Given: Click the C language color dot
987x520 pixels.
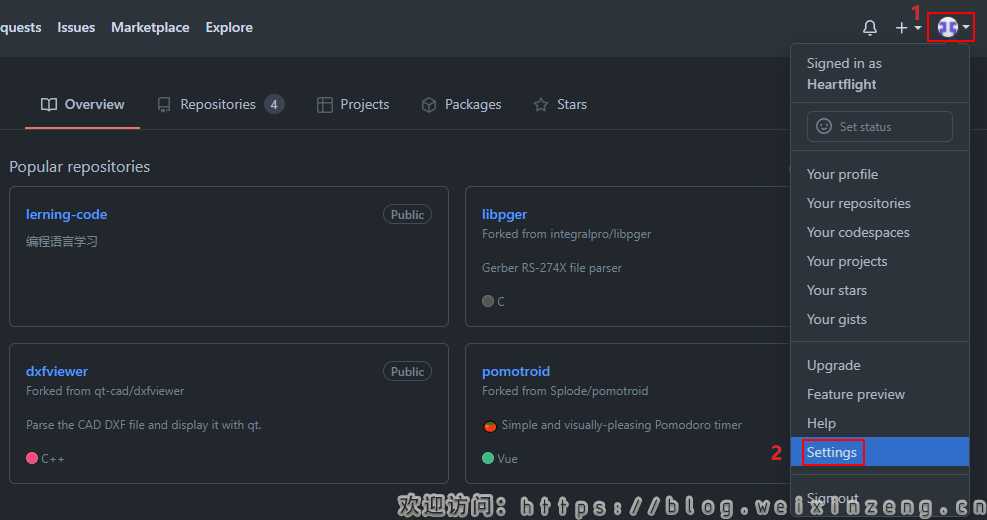Looking at the screenshot, I should point(487,300).
